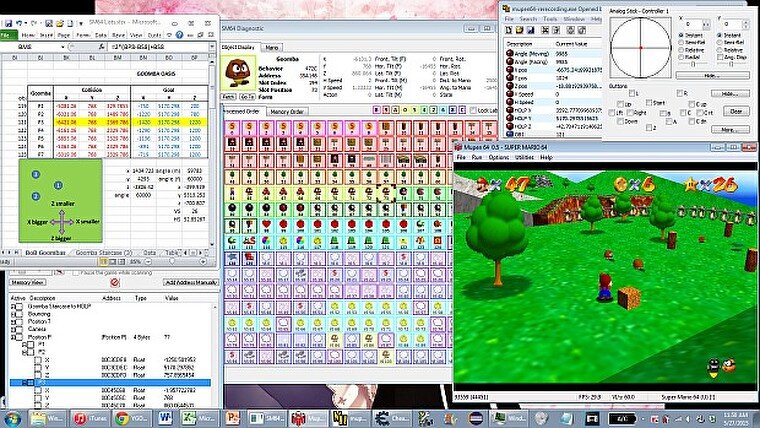The image size is (760, 428).
Task: Click the dashed-outline selected slot in the grid
Action: [x=386, y=193]
